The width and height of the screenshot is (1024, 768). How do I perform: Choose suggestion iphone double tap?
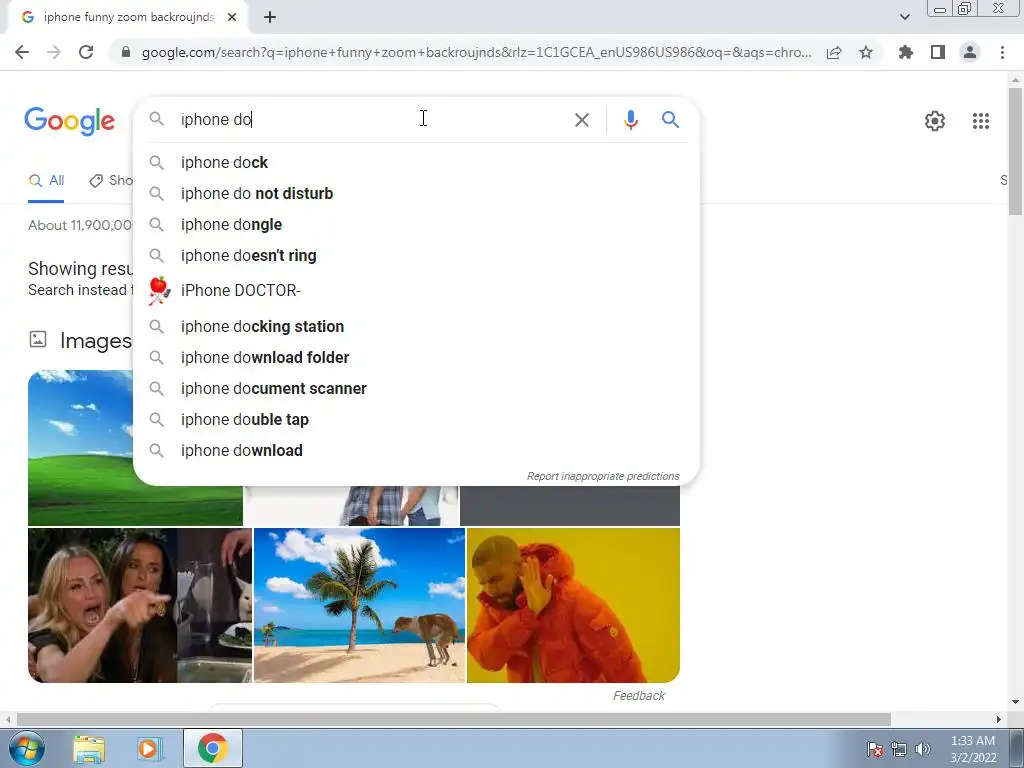point(416,419)
